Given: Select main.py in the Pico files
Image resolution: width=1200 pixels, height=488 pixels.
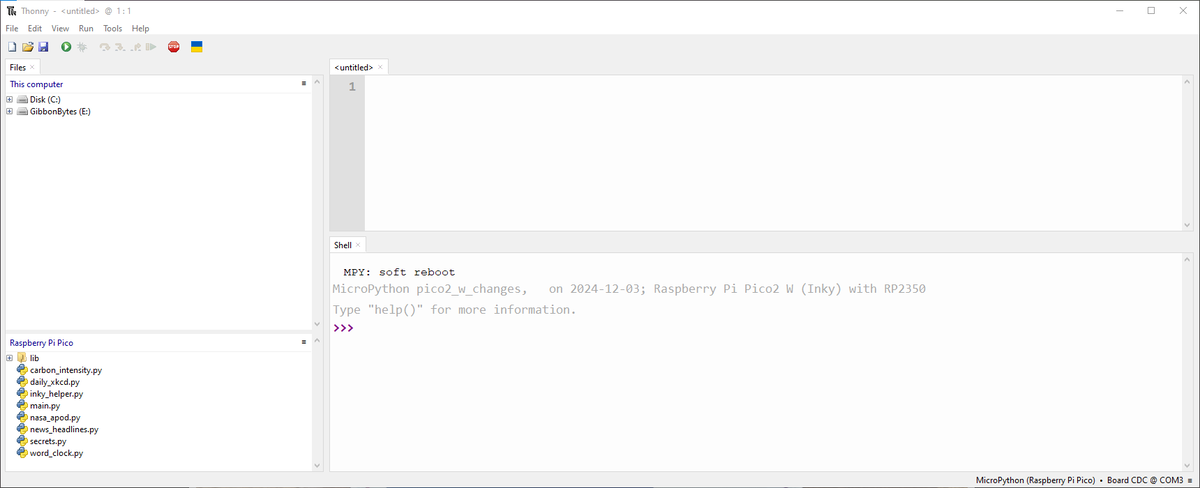Looking at the screenshot, I should (45, 406).
